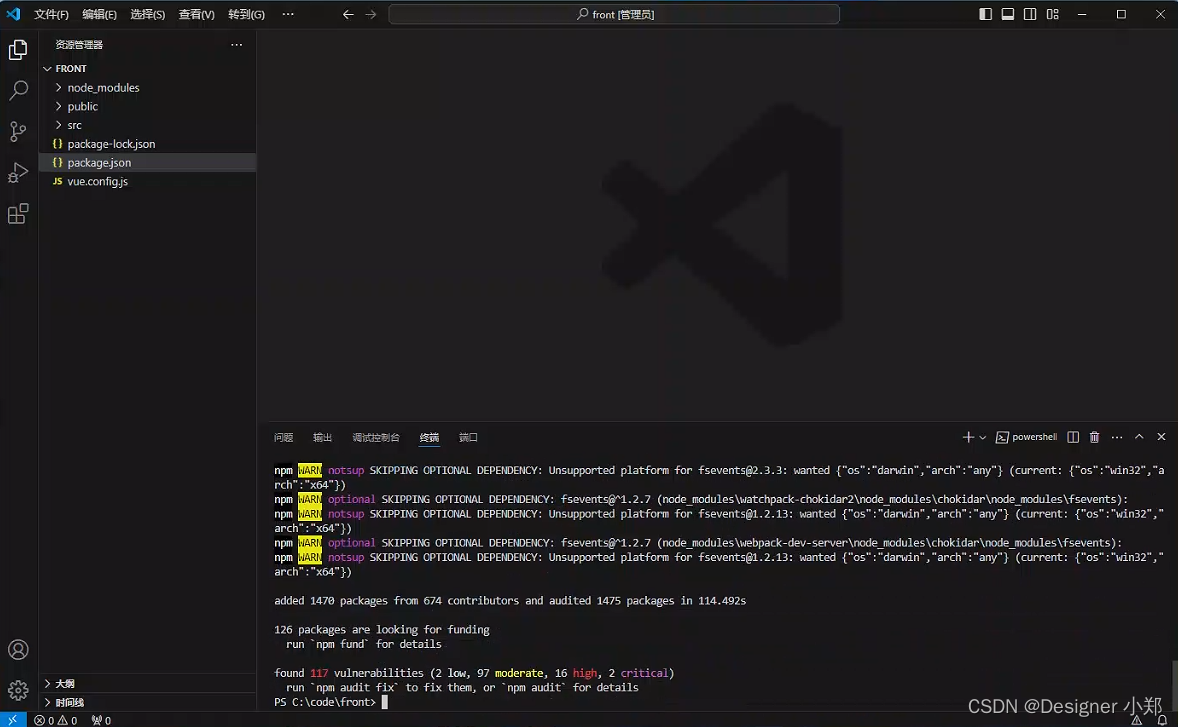The width and height of the screenshot is (1178, 727).
Task: Open the Search view in activity bar
Action: [x=18, y=91]
